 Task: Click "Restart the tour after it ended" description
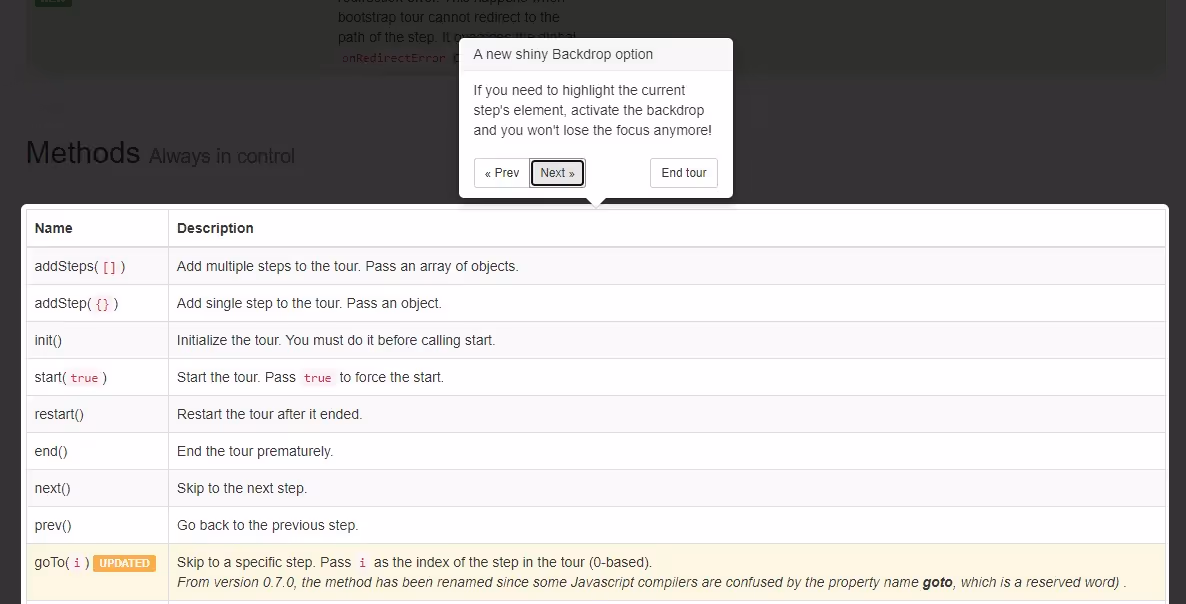[x=270, y=414]
